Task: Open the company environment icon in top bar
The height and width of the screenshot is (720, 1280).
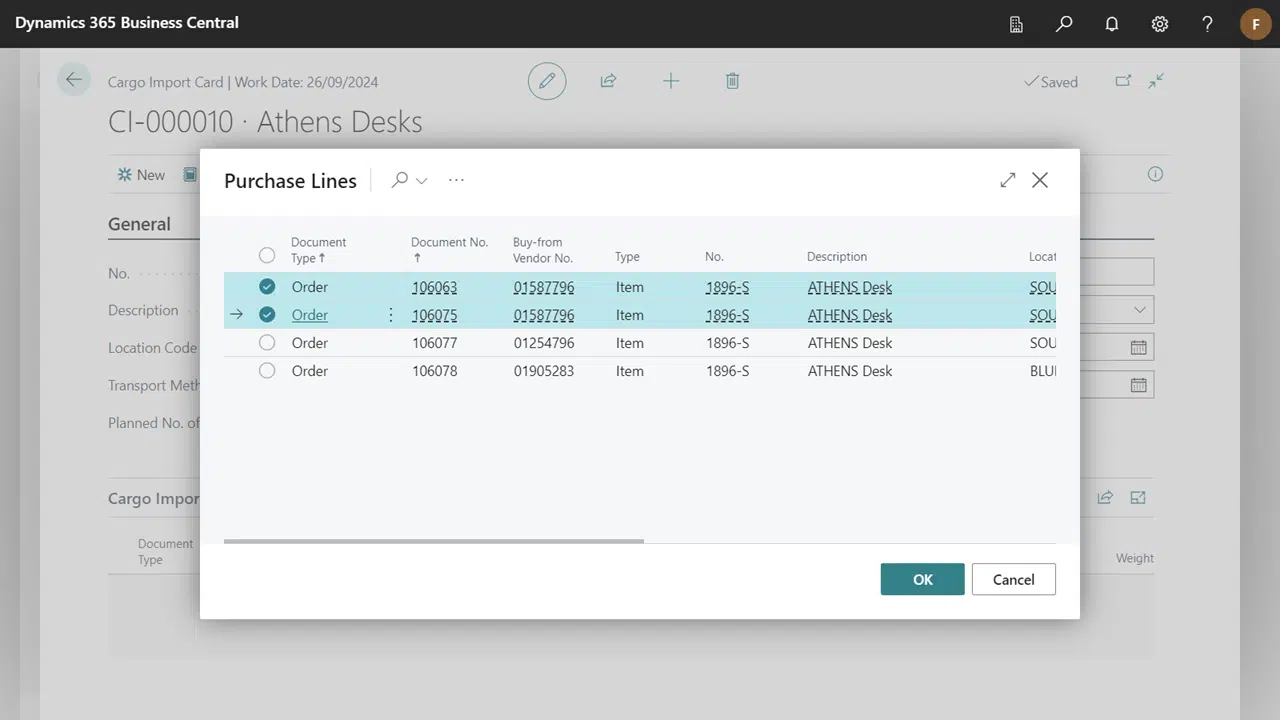Action: [x=1016, y=24]
